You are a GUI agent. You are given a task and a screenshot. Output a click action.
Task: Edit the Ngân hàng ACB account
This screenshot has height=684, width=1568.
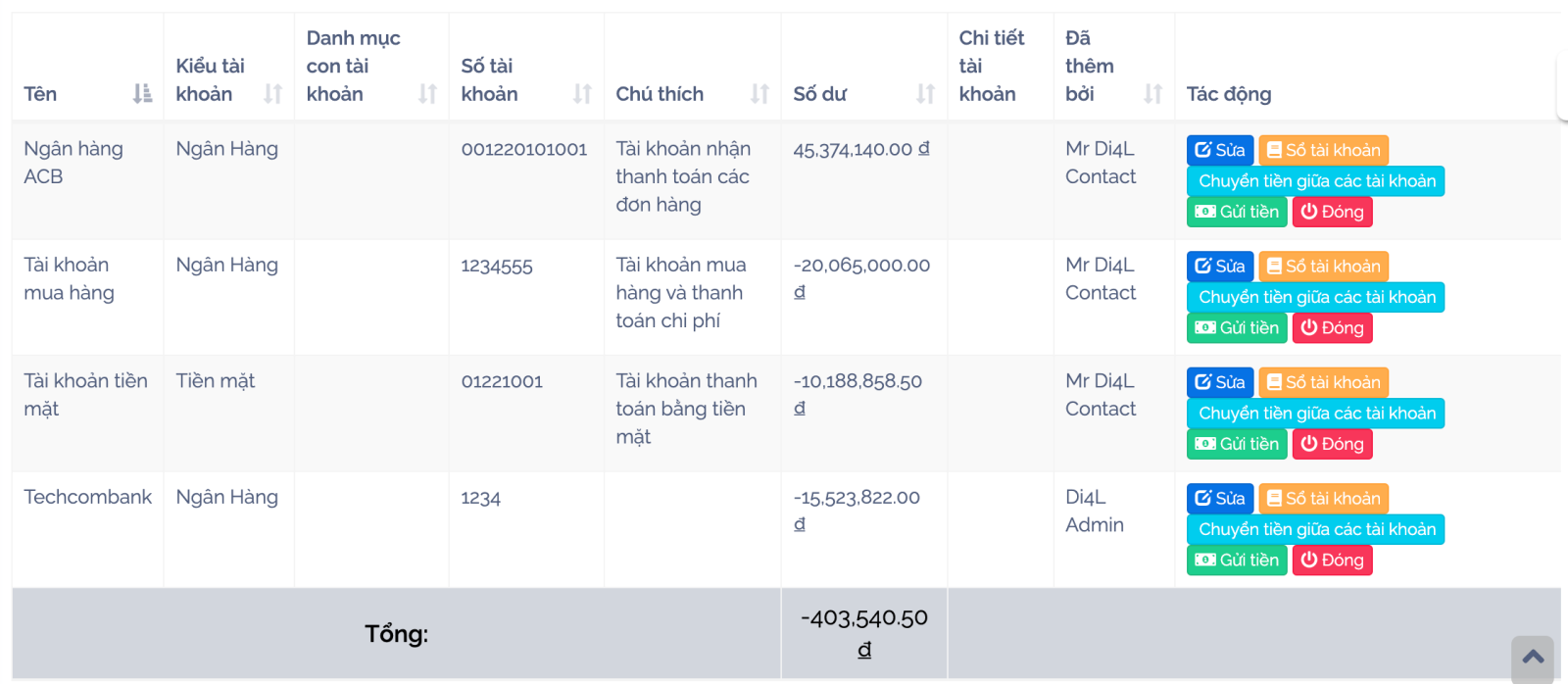point(1219,150)
